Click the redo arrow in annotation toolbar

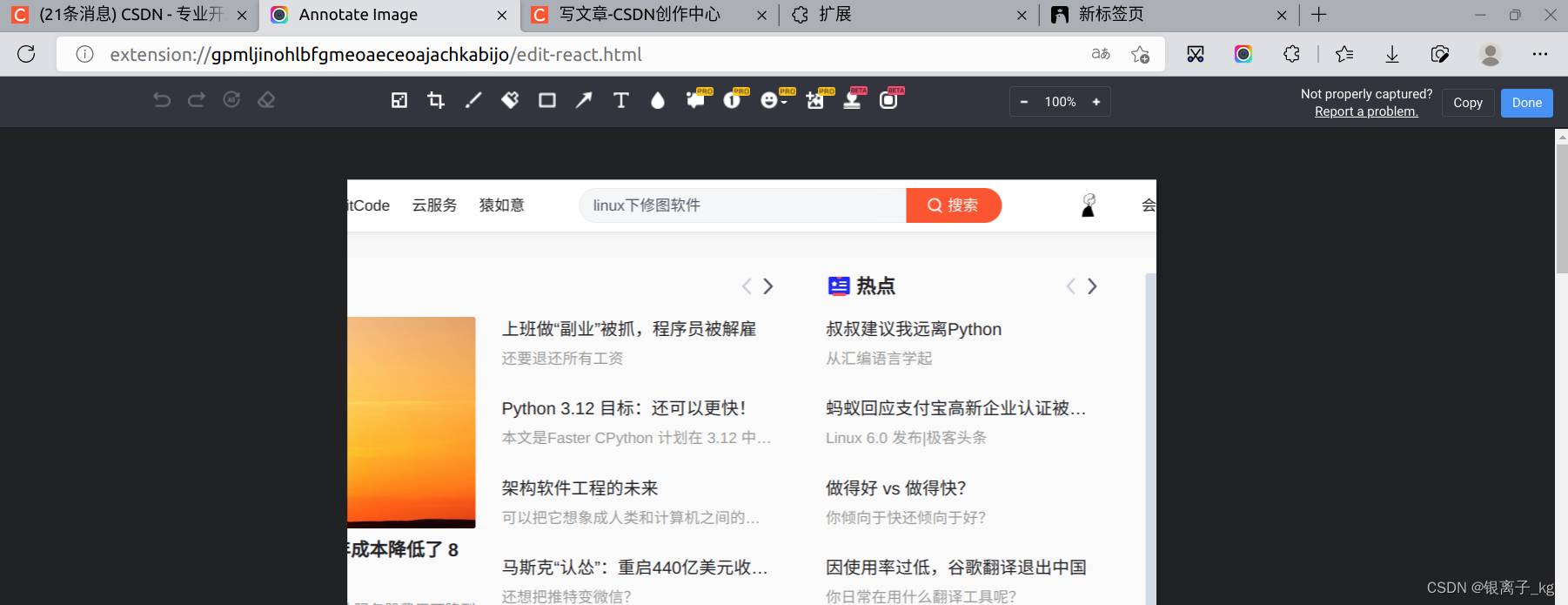197,100
